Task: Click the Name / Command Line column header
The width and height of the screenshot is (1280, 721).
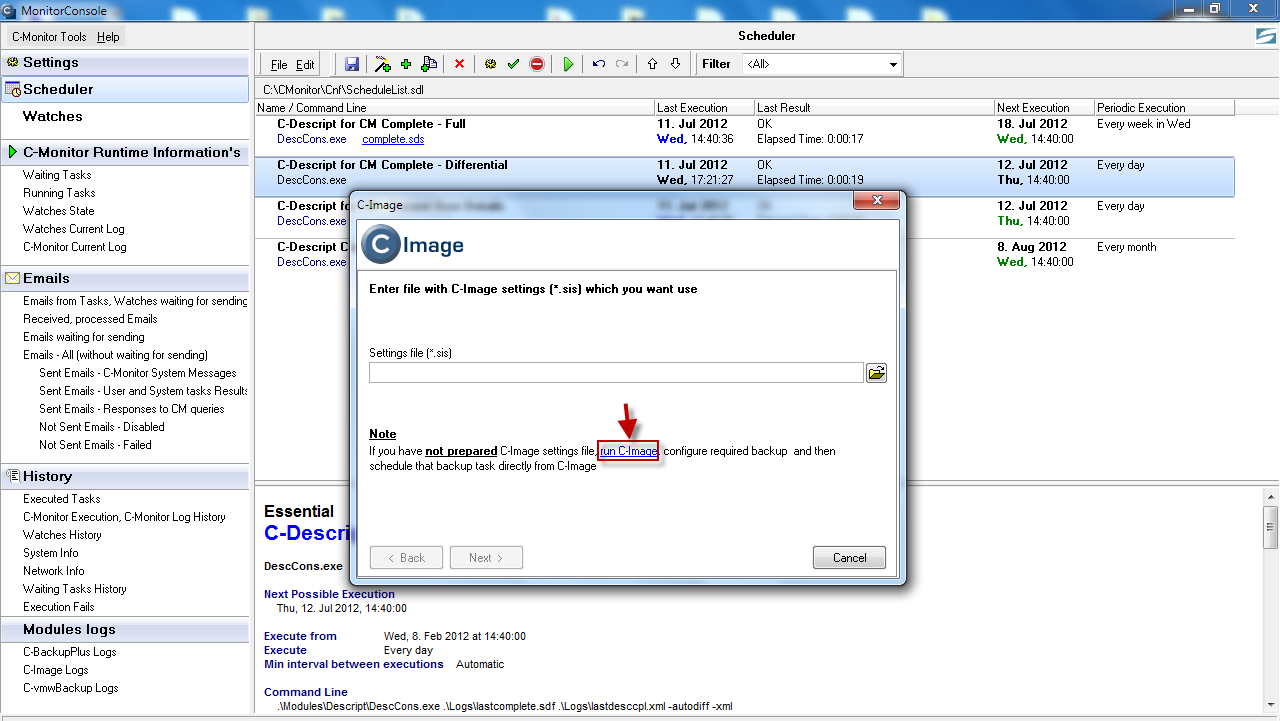Action: click(x=455, y=107)
